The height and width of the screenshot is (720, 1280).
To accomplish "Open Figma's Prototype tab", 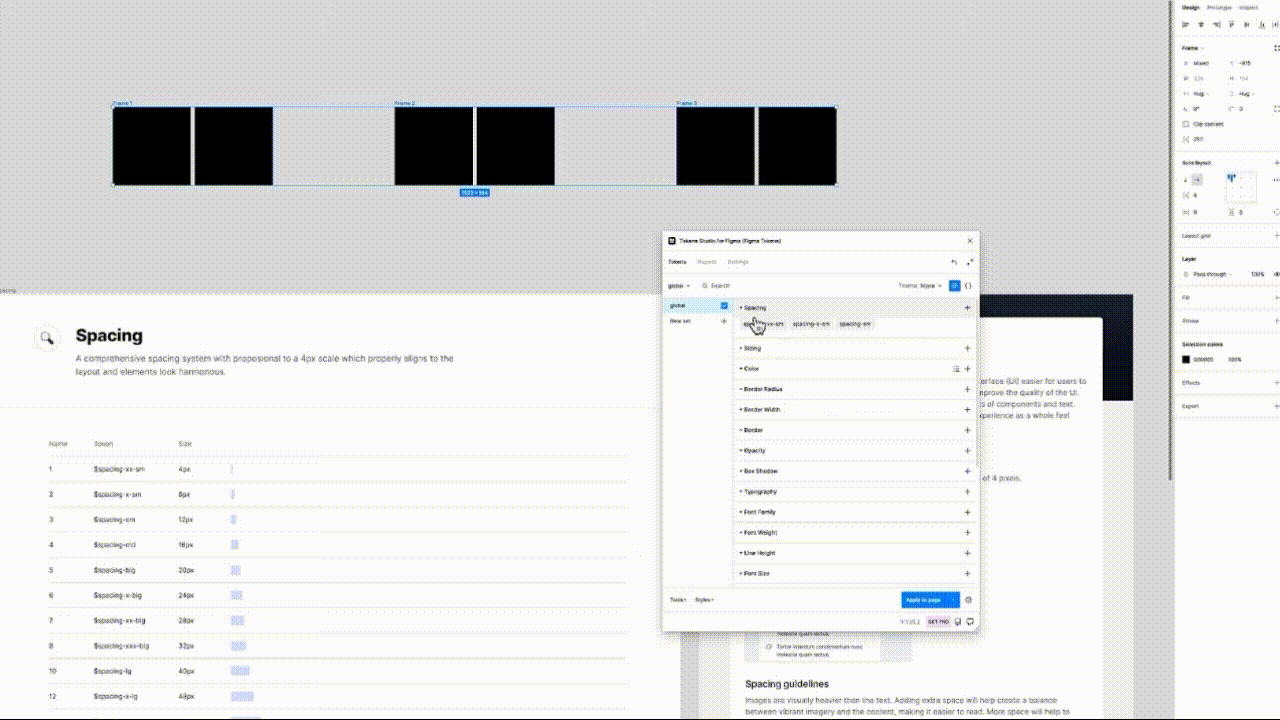I will click(1217, 7).
